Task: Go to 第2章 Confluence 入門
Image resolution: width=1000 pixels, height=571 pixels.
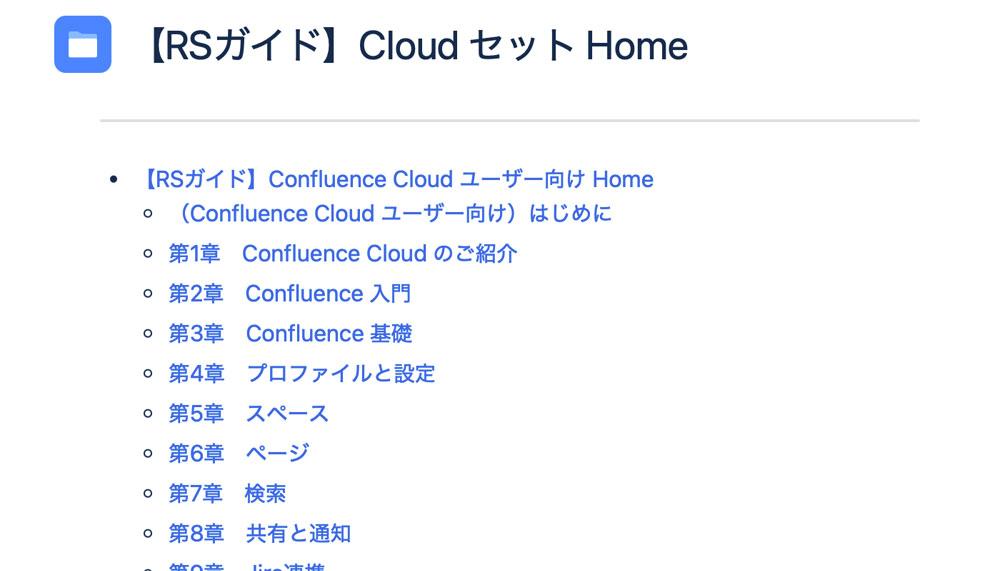Action: [290, 293]
